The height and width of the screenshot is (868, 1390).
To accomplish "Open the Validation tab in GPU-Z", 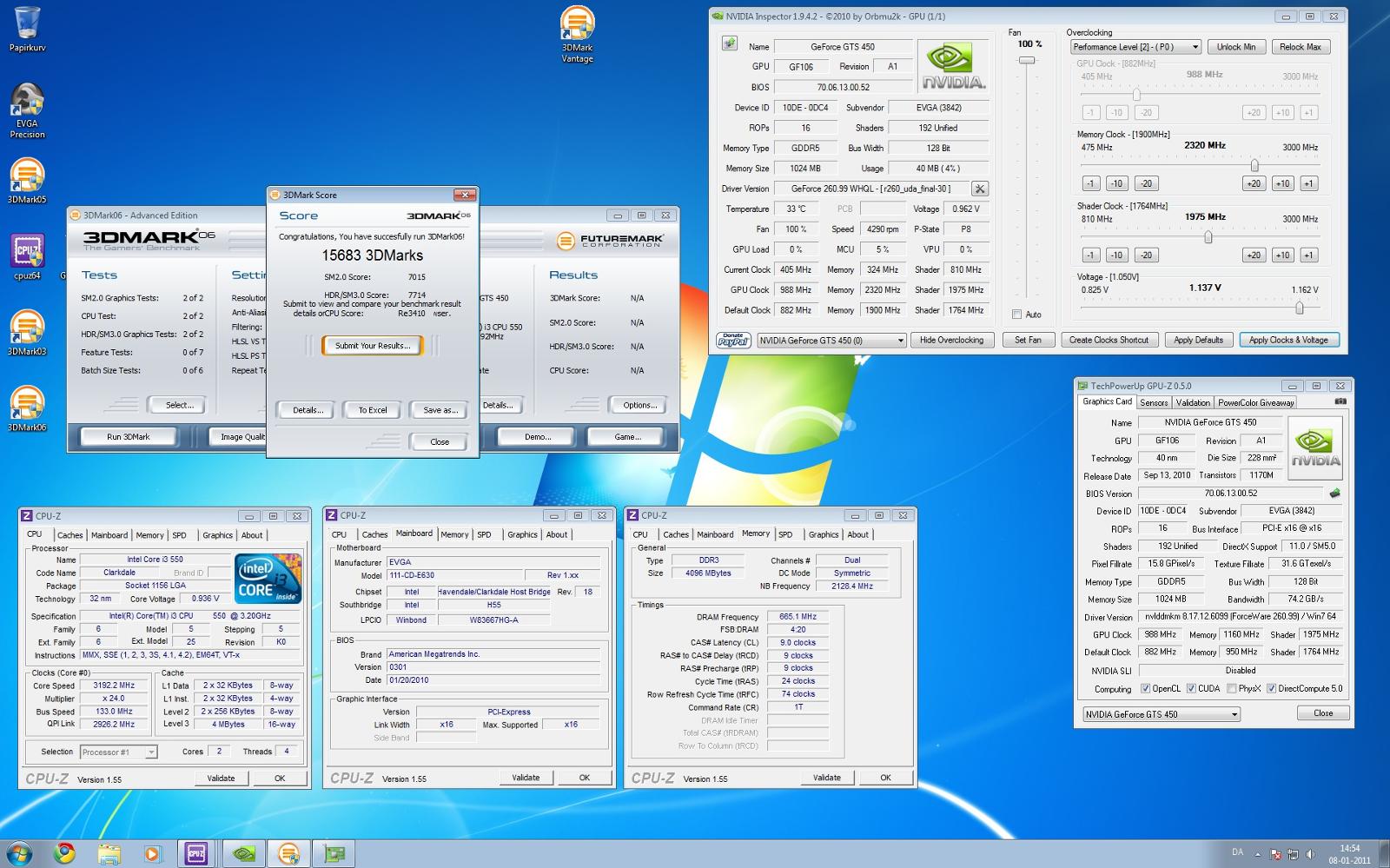I will tap(1193, 402).
